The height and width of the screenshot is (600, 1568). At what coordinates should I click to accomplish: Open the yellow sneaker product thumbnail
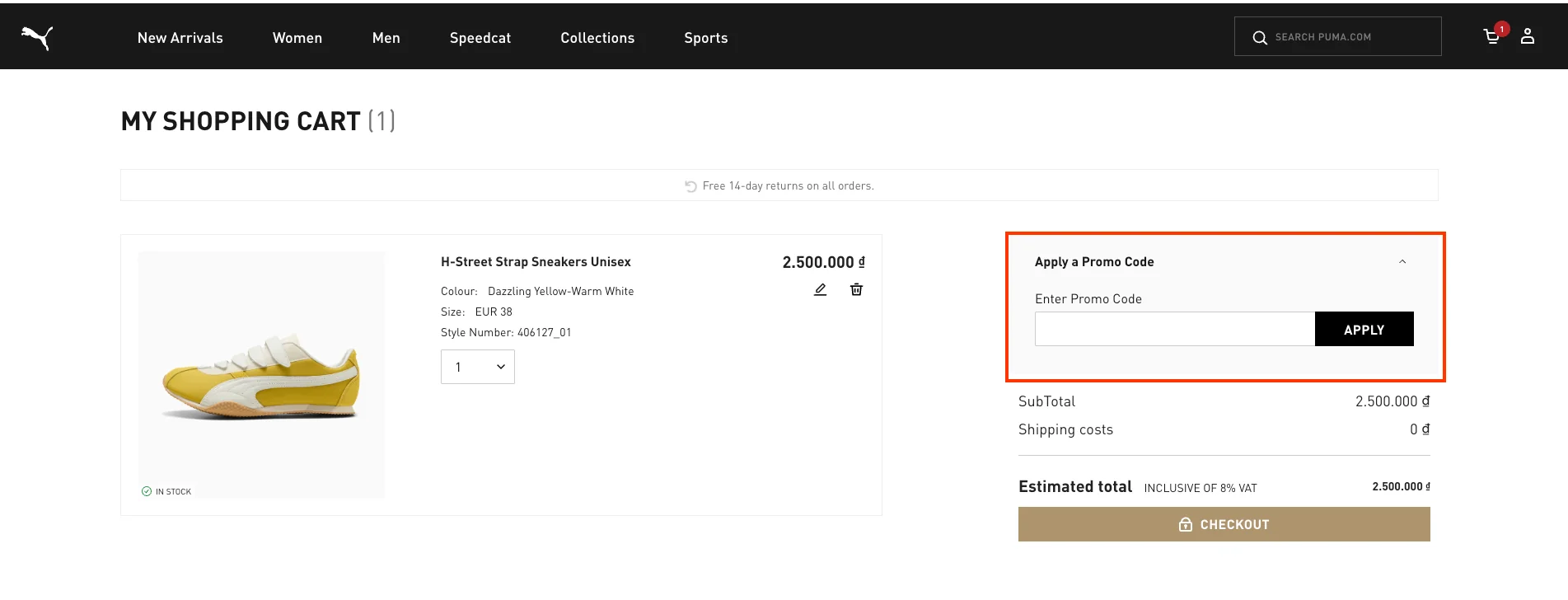(261, 375)
